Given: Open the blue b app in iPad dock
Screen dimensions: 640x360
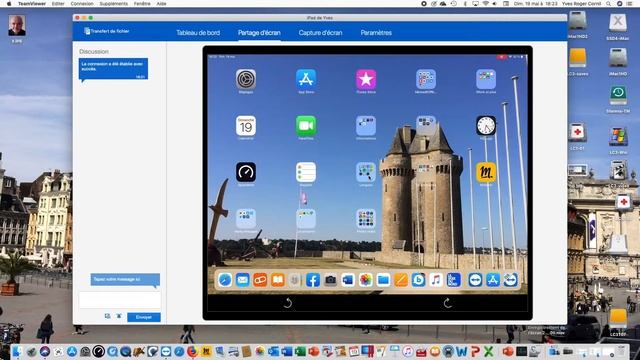Looking at the screenshot, I should pos(418,280).
